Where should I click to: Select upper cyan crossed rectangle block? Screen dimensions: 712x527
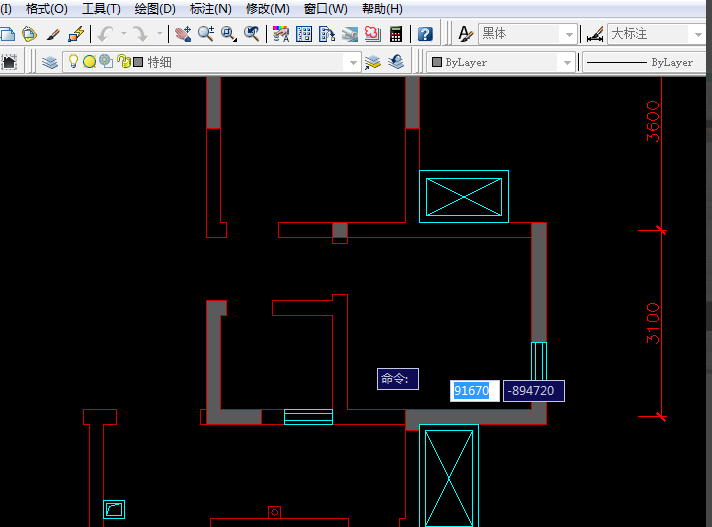coord(464,197)
